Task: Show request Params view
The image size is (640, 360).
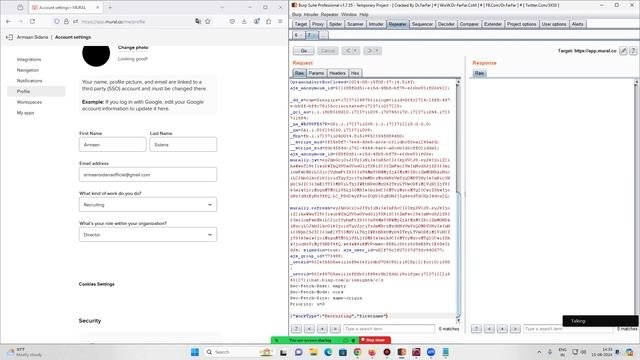Action: coord(316,73)
